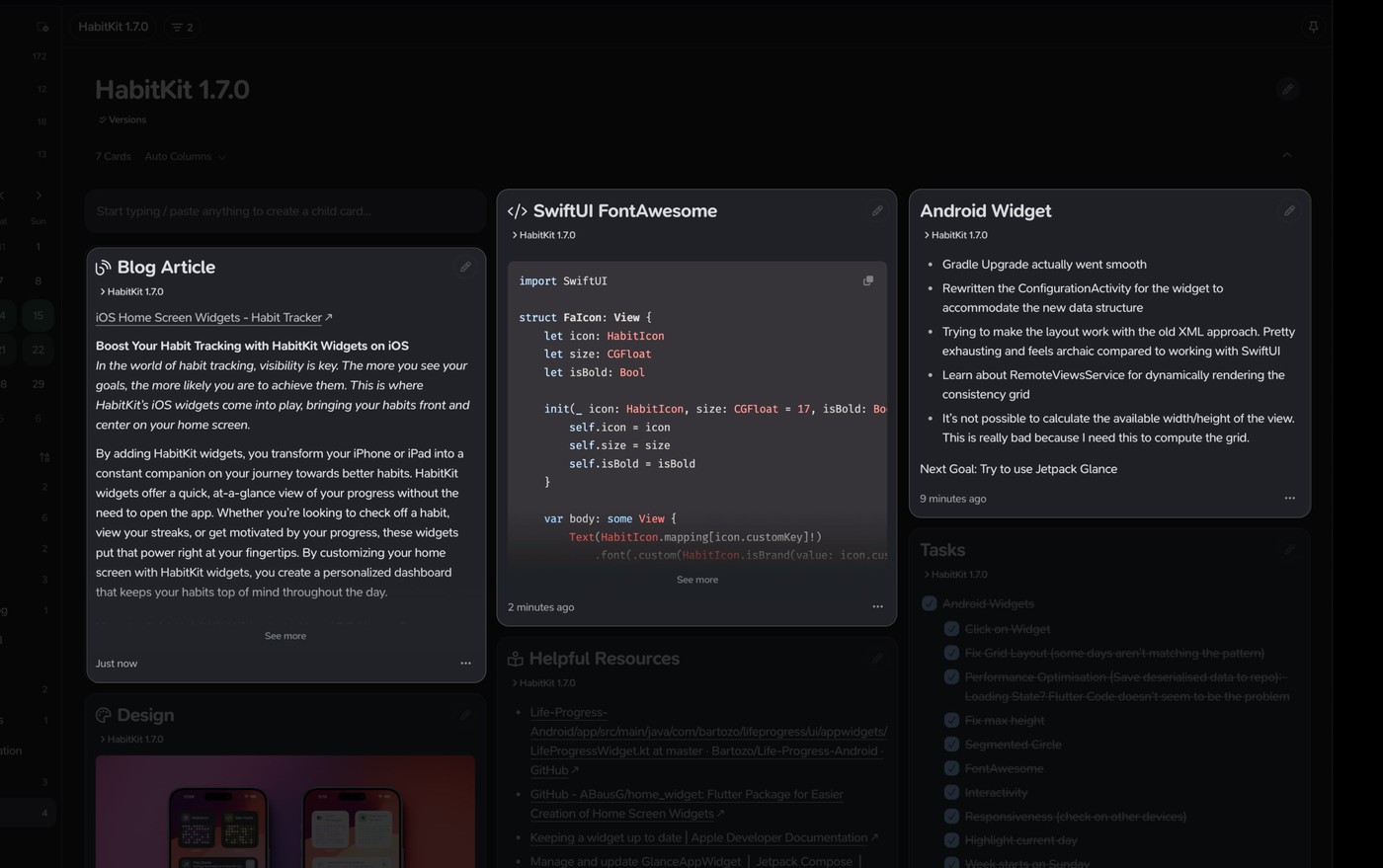The width and height of the screenshot is (1383, 868).
Task: Click the code icon beside SwiftUI FontAwesome title
Action: pos(516,210)
